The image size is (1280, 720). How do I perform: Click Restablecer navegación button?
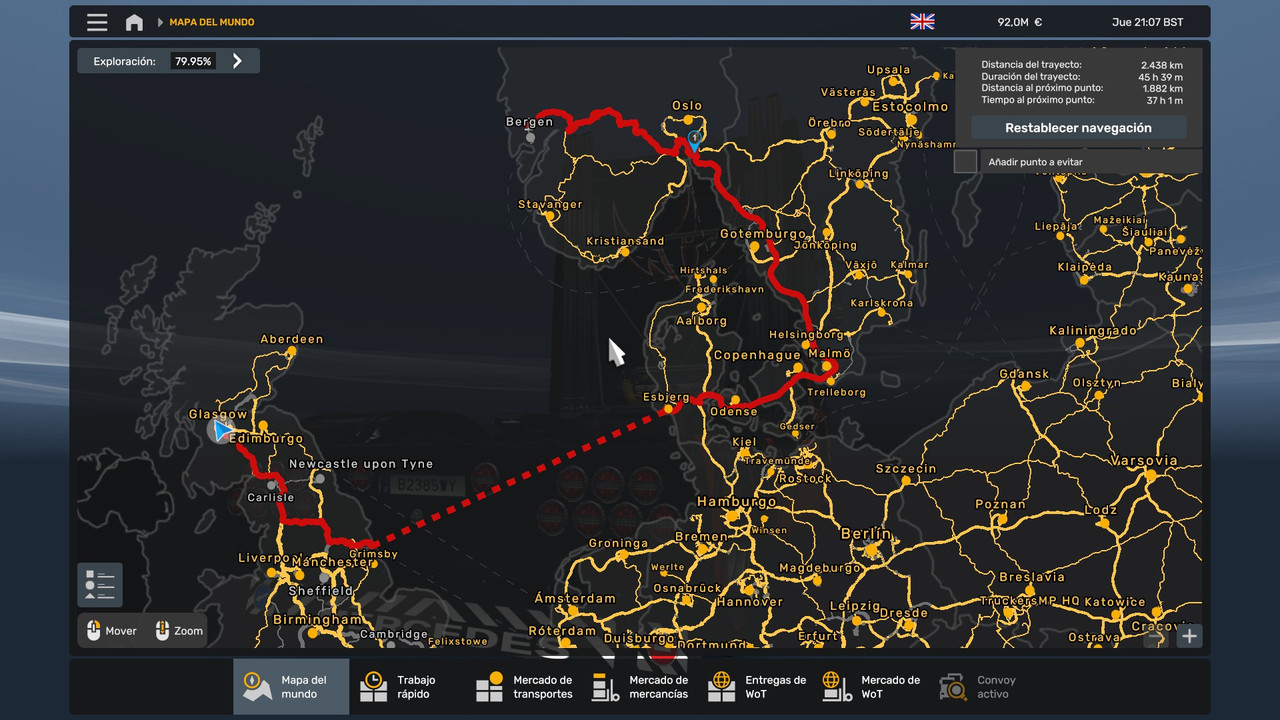[x=1078, y=128]
